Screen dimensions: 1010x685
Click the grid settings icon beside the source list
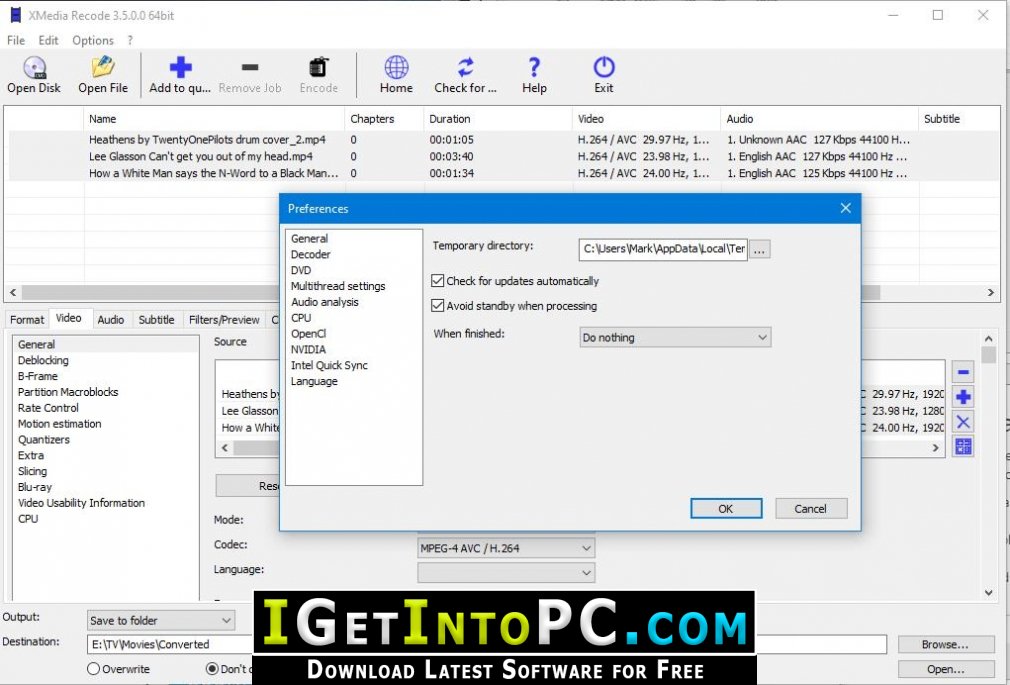point(963,447)
